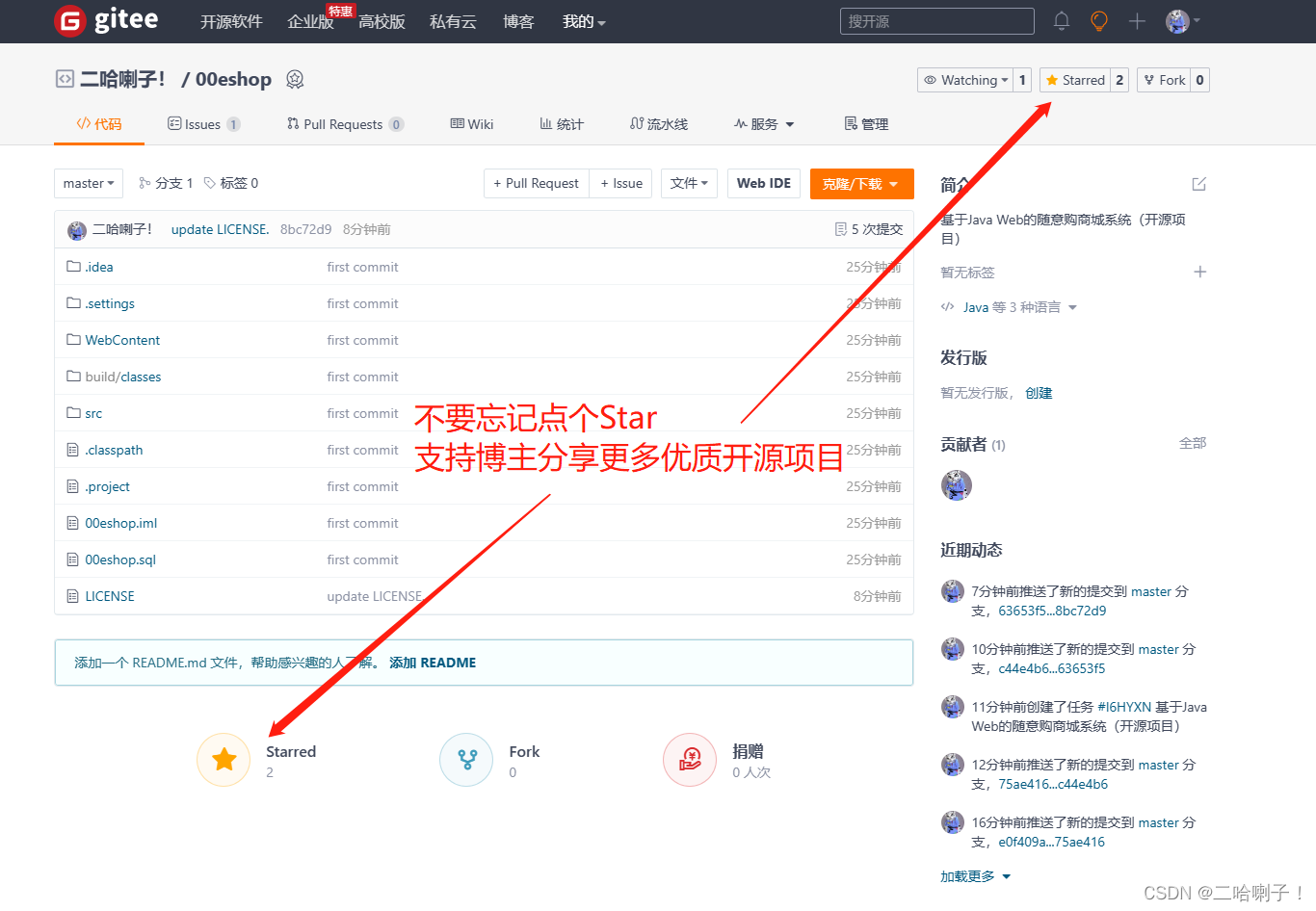Open the .settings folder
Viewport: 1316px width, 911px height.
click(110, 303)
